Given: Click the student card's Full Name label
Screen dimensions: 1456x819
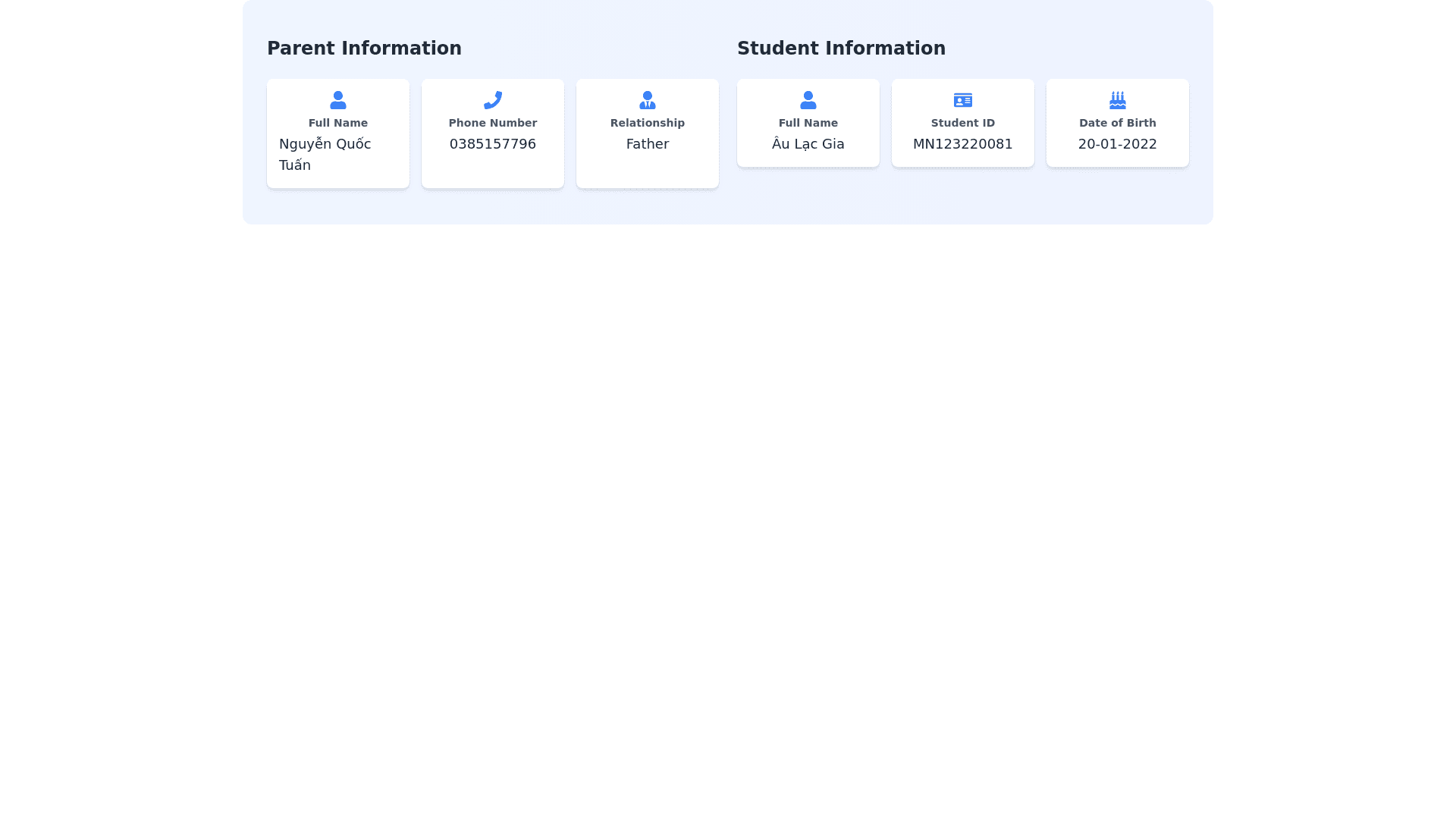Looking at the screenshot, I should click(x=808, y=123).
